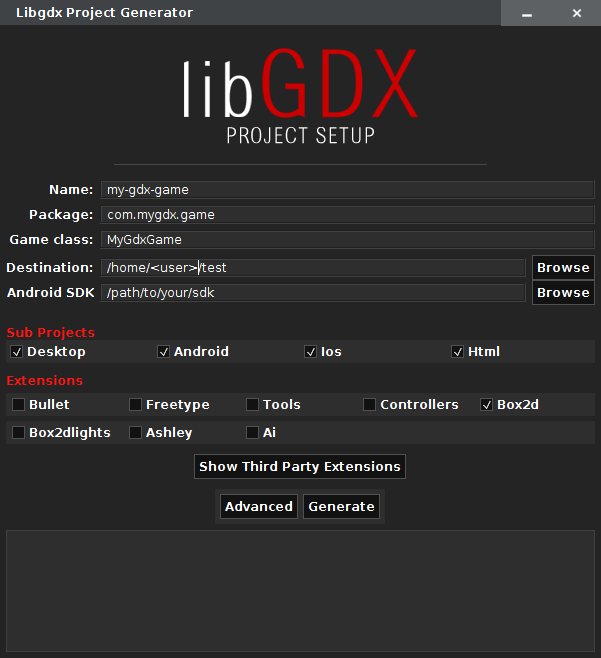Enable the Bullet extension checkbox

coord(18,405)
